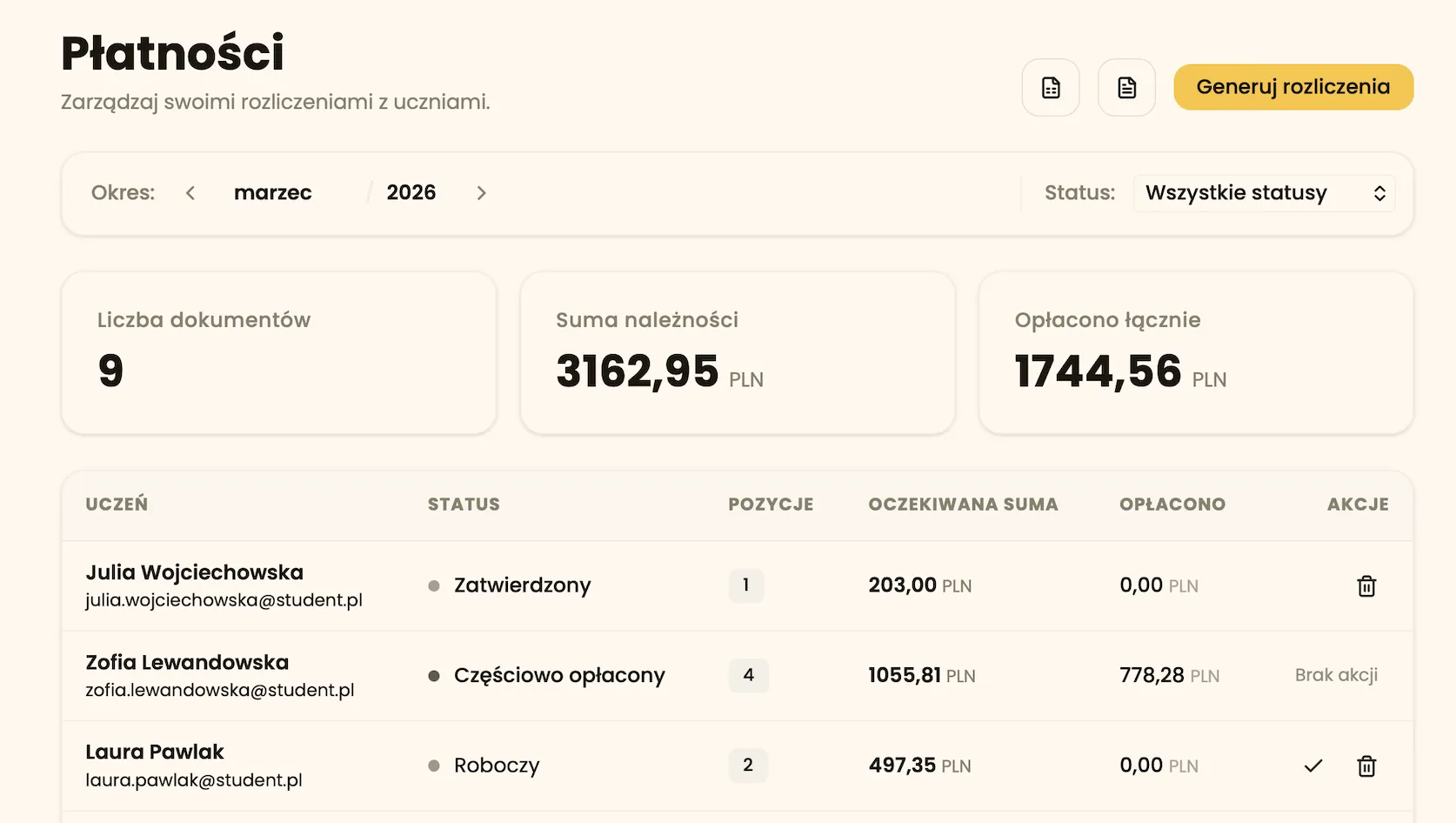Click the text document export icon

click(1126, 88)
